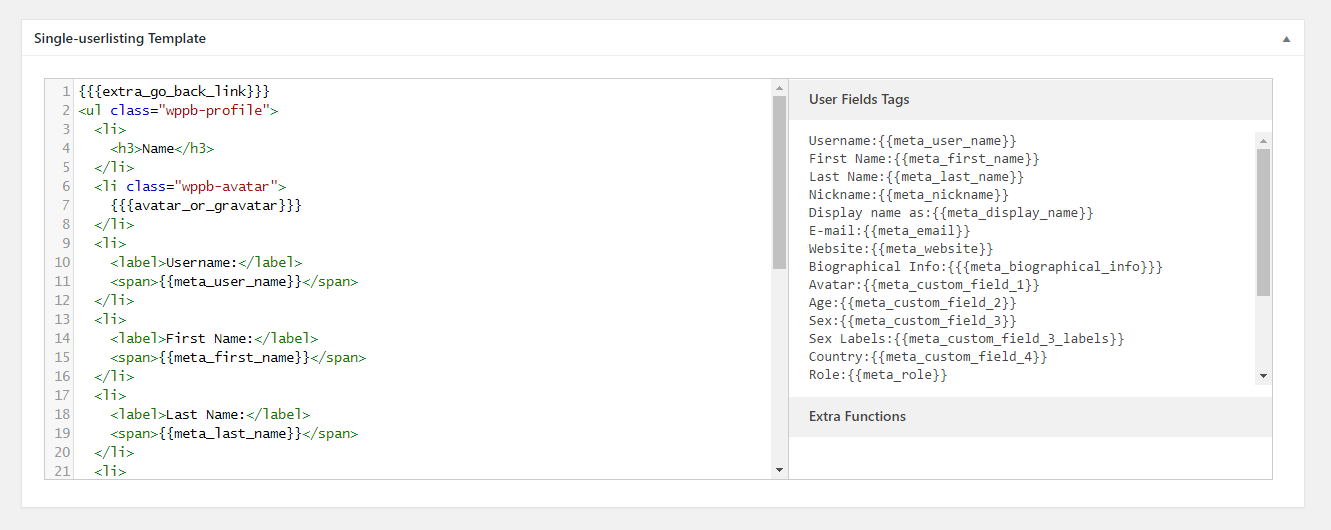This screenshot has width=1331, height=530.
Task: Select the Username {{meta_user_name}} tag
Action: point(912,141)
